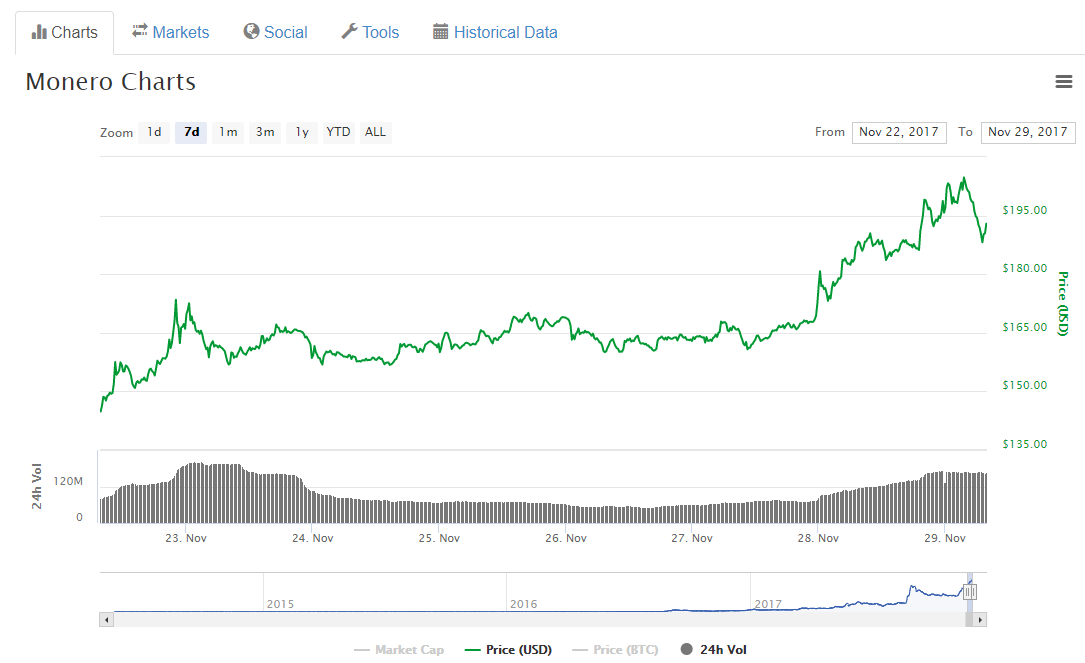Select the Charts tab
The height and width of the screenshot is (663, 1085).
coord(64,33)
